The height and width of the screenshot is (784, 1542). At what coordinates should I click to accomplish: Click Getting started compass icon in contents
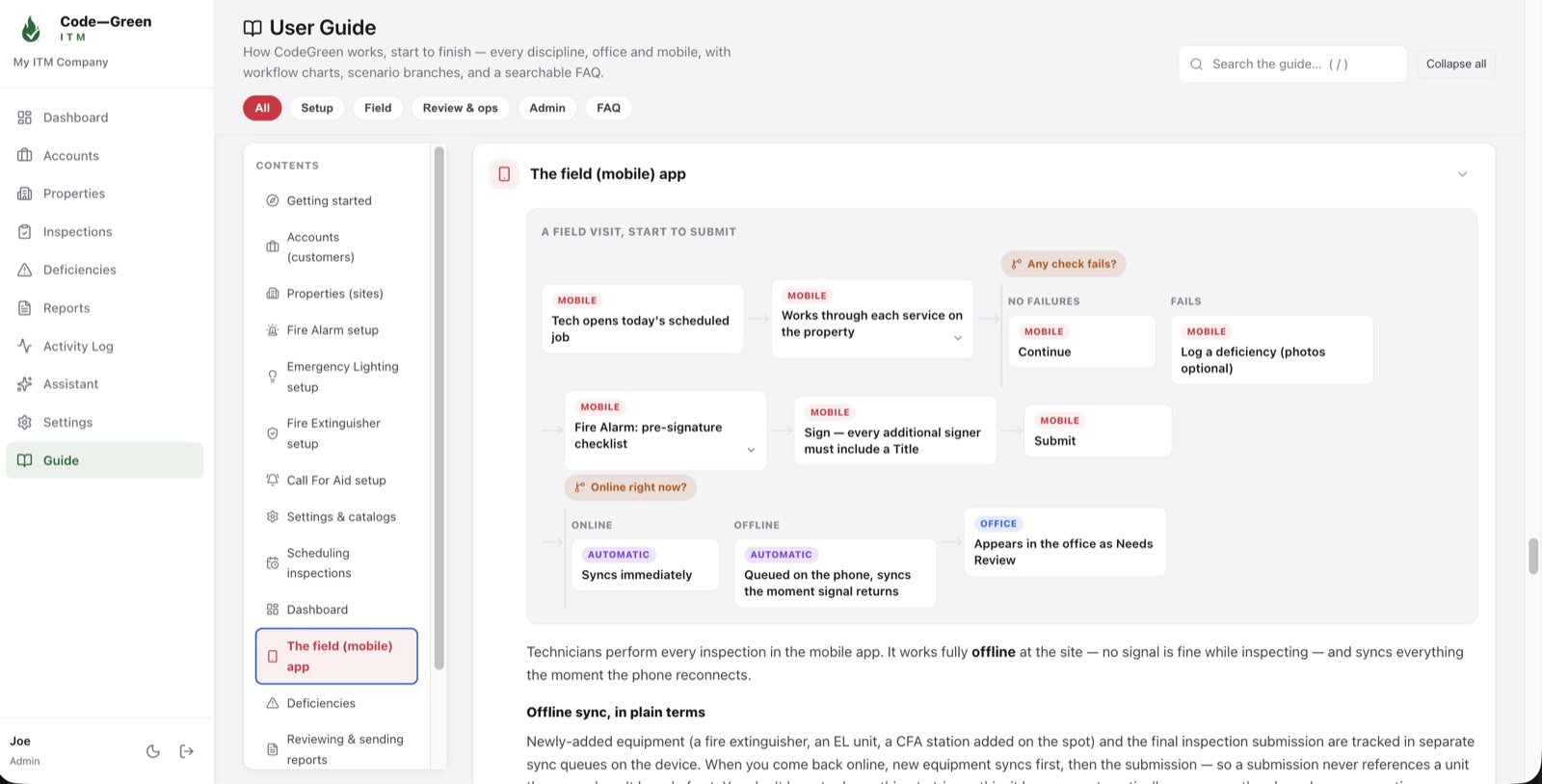click(x=273, y=200)
